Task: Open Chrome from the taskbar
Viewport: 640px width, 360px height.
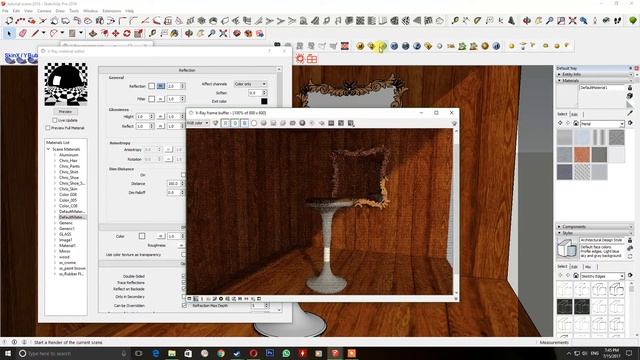Action: coord(221,353)
